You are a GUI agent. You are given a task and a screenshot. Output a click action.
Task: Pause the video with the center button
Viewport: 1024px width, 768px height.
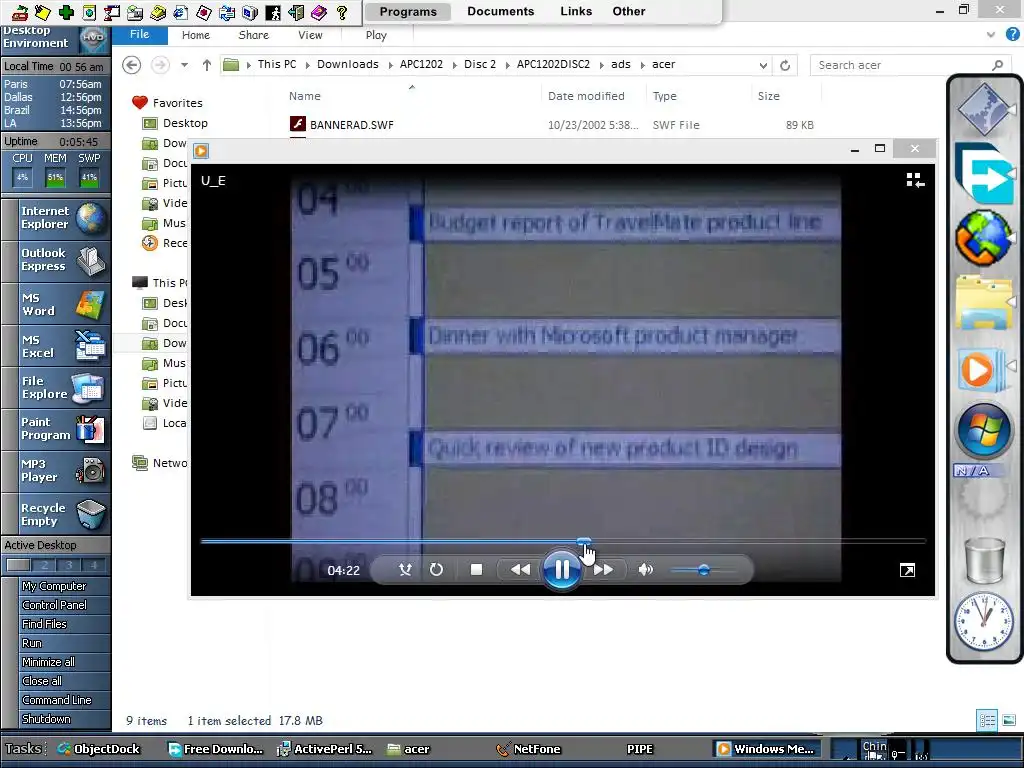pyautogui.click(x=561, y=569)
